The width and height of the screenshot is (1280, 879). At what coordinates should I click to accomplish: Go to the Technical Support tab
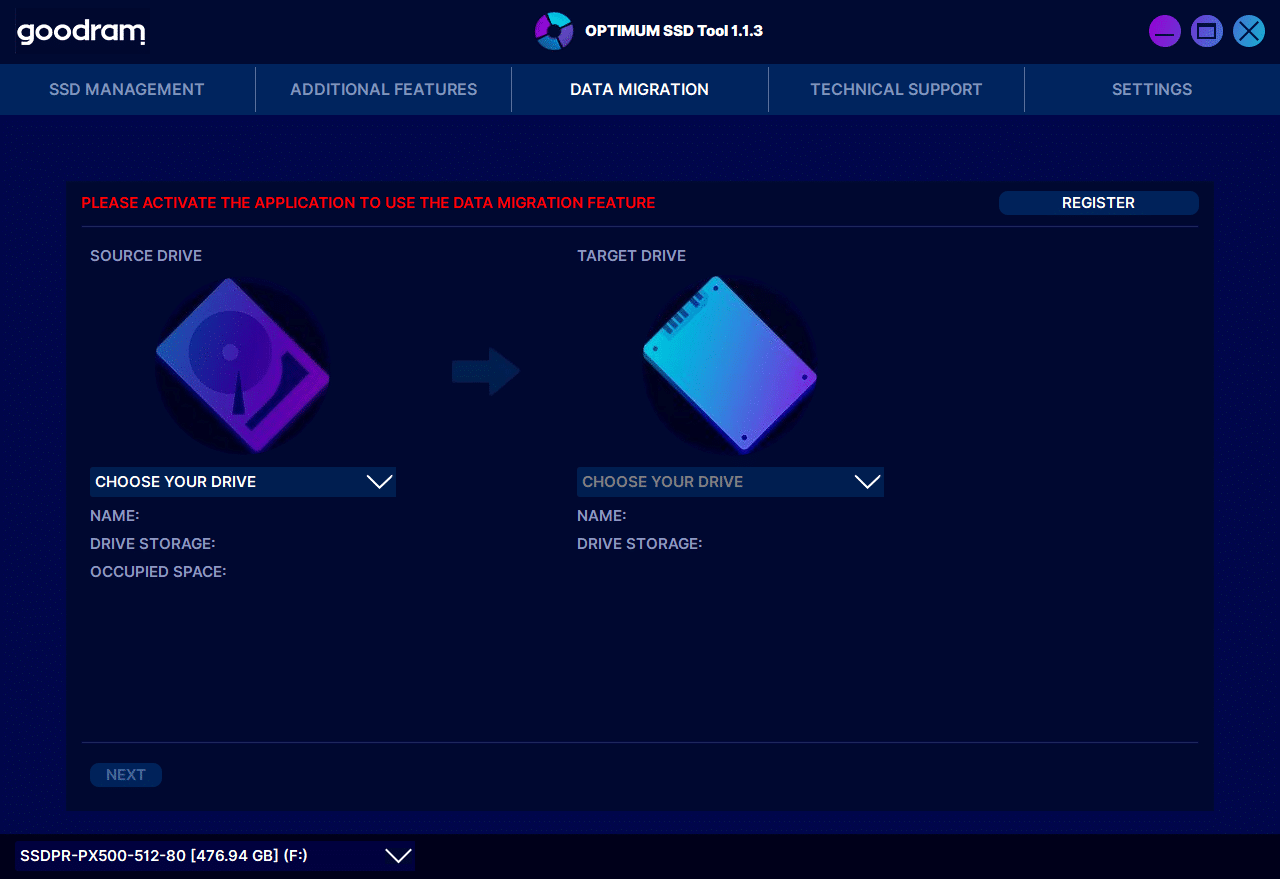[x=896, y=90]
